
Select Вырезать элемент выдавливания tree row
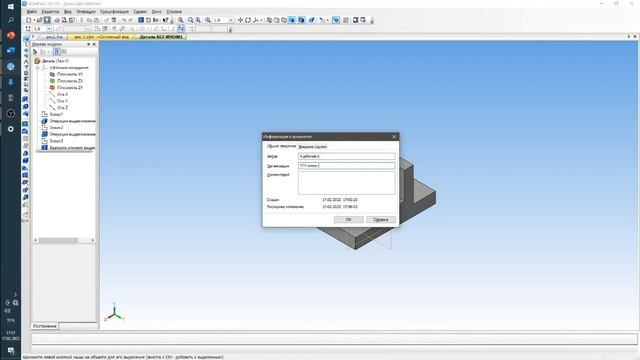pos(72,147)
